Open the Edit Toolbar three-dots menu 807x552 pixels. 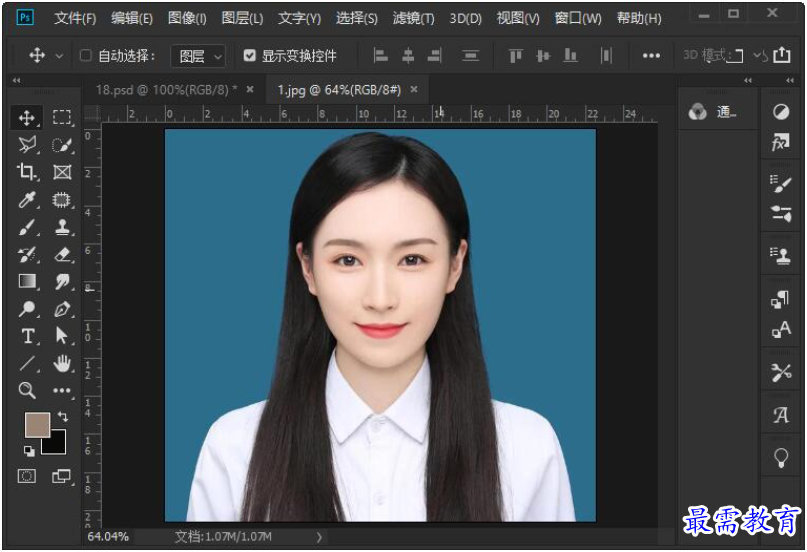(x=62, y=390)
